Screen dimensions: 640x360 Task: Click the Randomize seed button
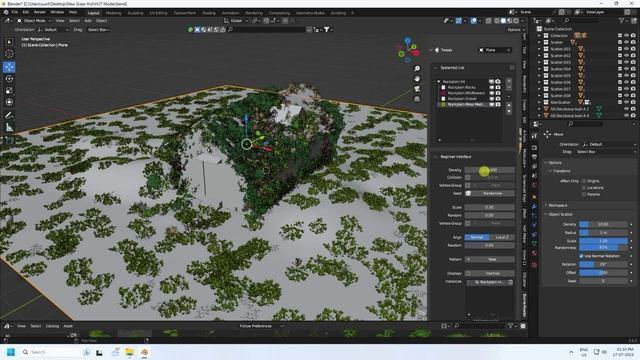pyautogui.click(x=493, y=193)
